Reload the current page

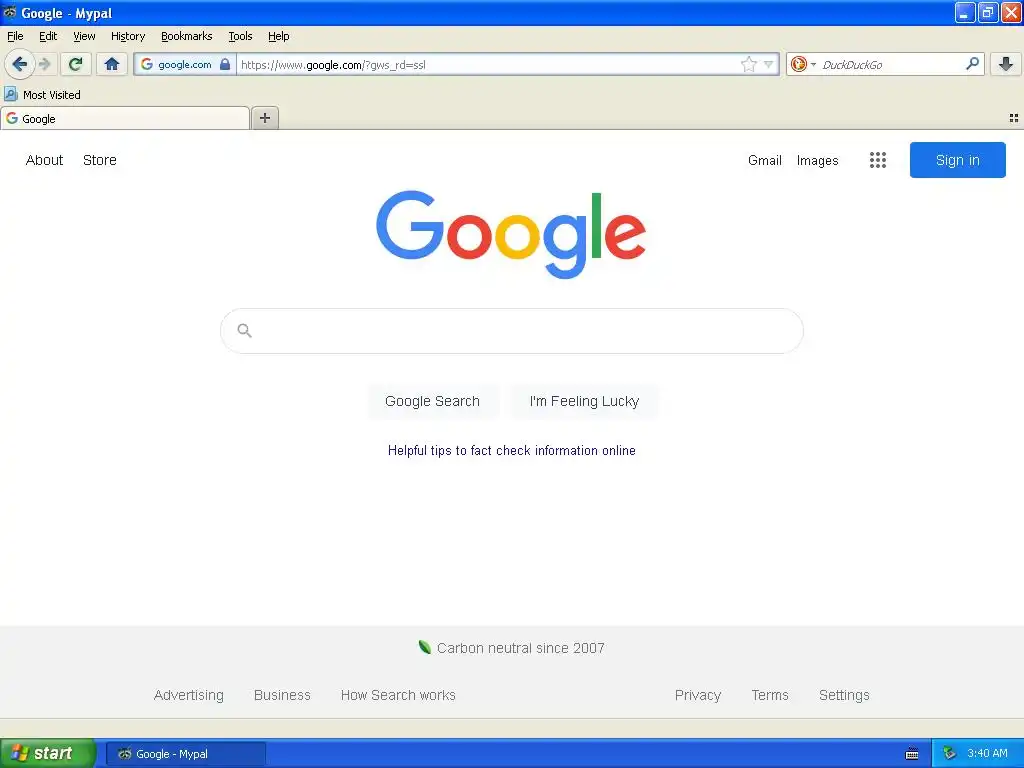[76, 64]
